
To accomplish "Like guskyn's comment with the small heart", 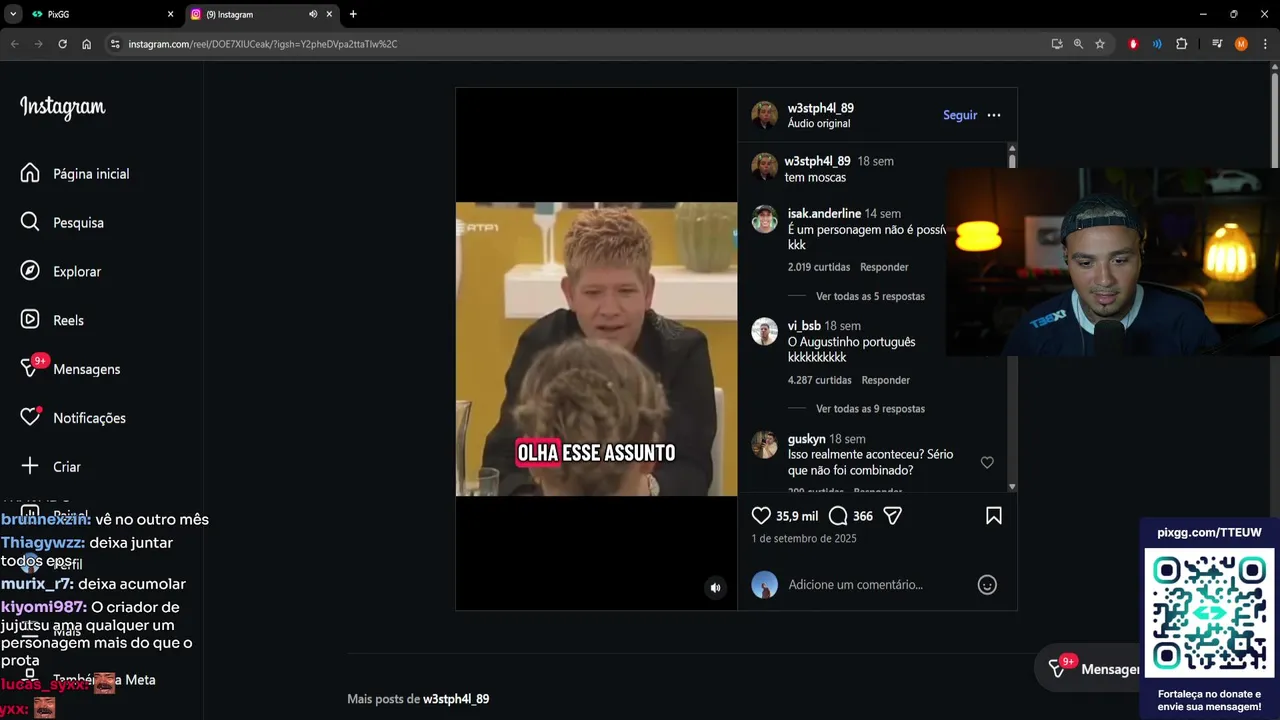I will tap(987, 462).
